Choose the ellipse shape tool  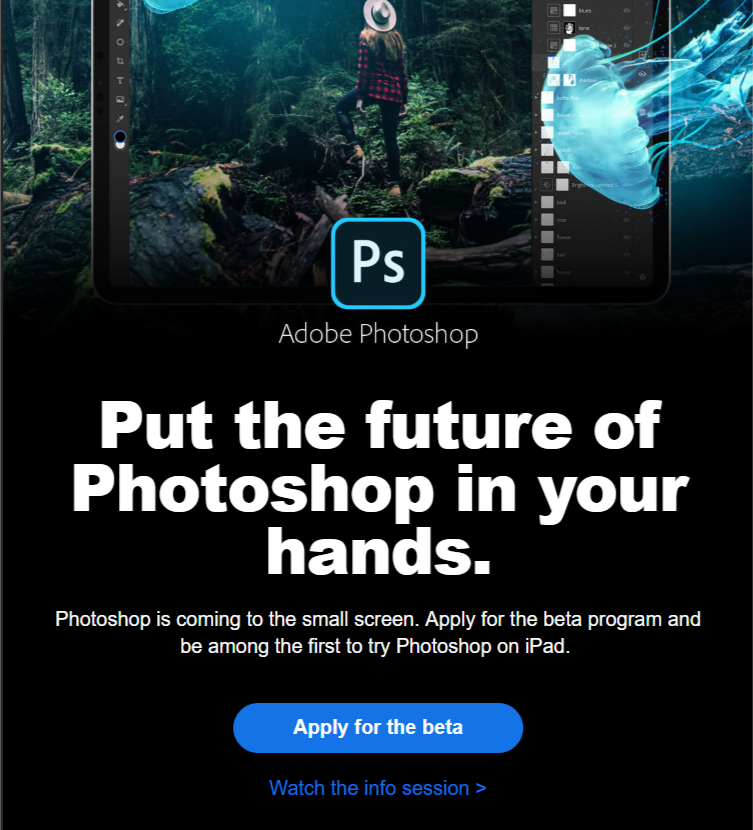(120, 42)
